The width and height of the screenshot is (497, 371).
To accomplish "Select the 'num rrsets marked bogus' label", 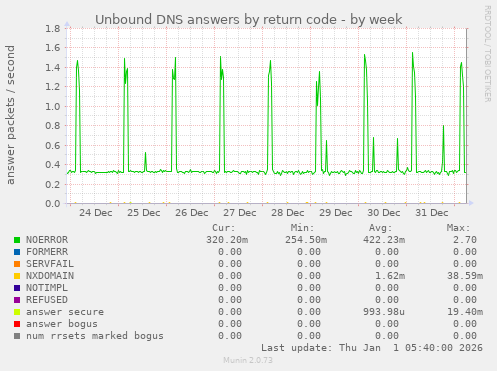I will pos(95,336).
